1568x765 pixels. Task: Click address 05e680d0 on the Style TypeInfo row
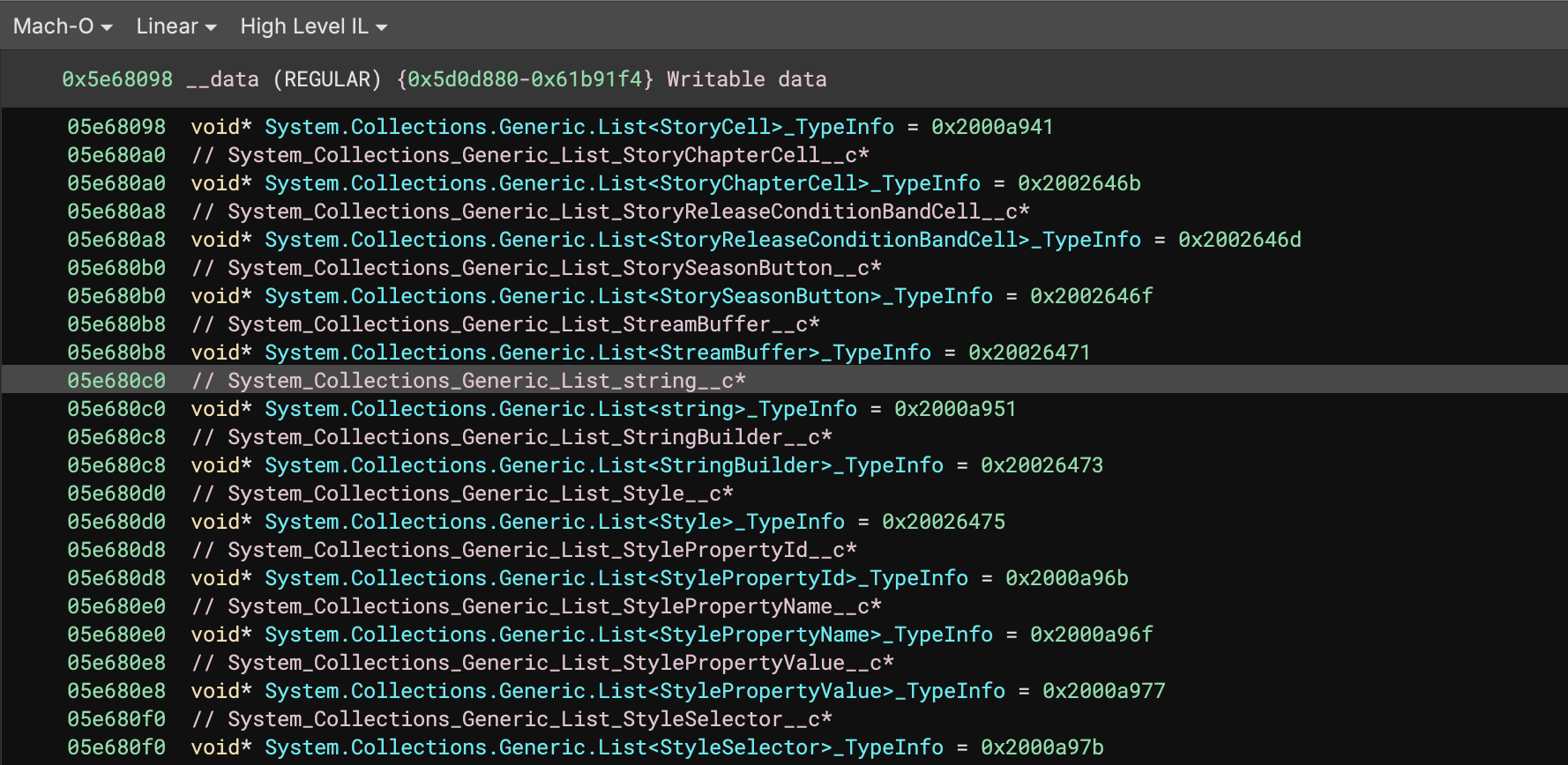pos(116,522)
